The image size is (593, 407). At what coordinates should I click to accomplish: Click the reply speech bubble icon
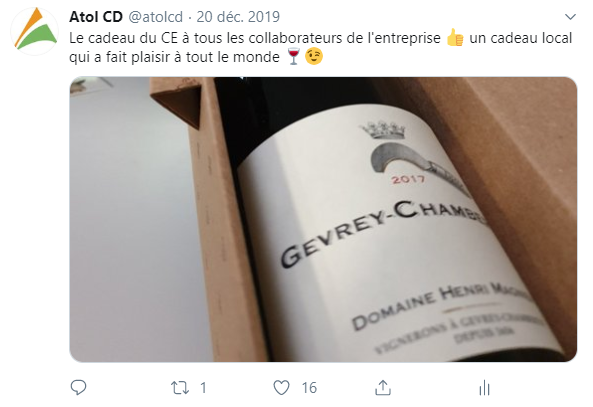pos(78,387)
